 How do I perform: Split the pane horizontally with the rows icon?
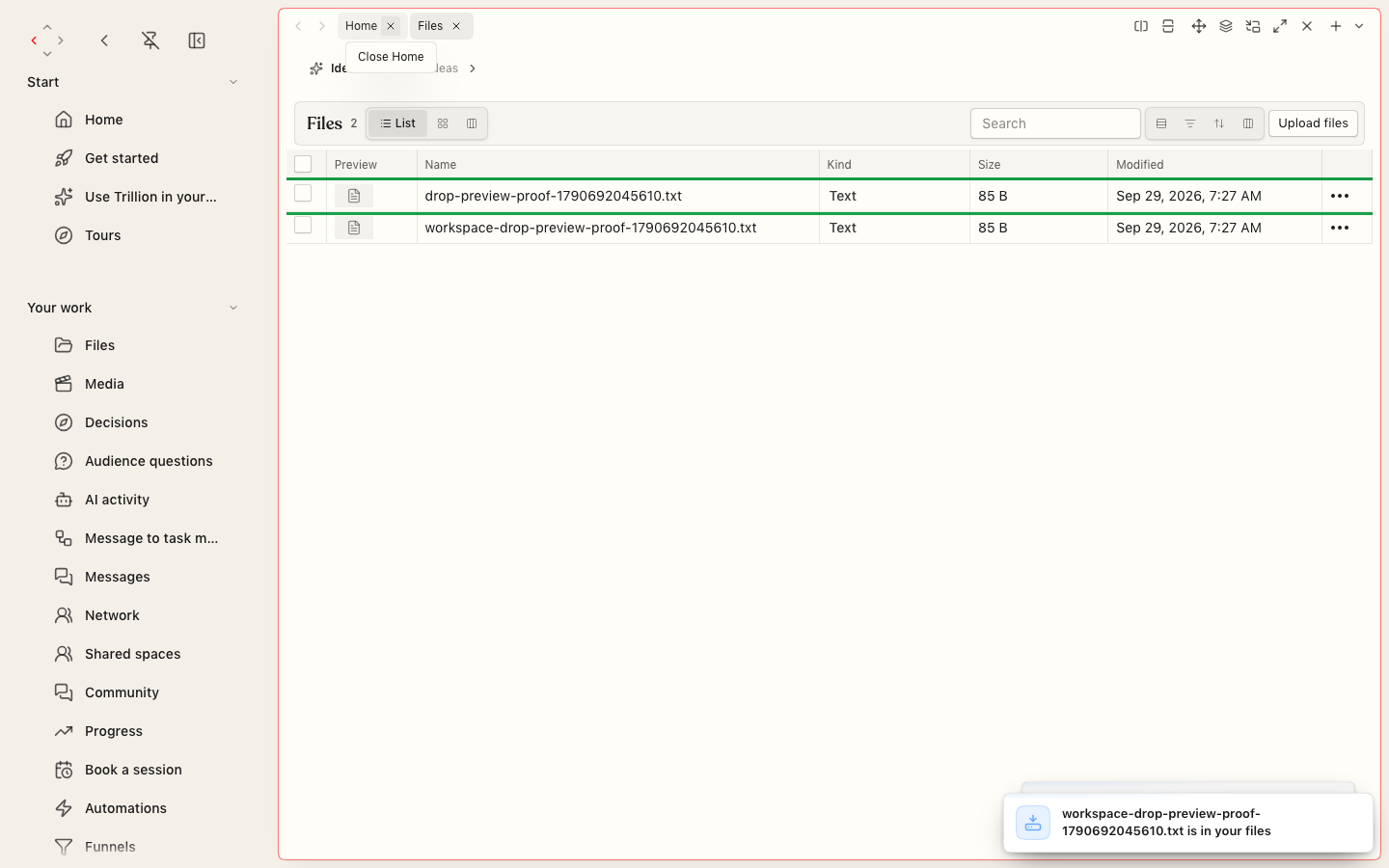(x=1168, y=26)
